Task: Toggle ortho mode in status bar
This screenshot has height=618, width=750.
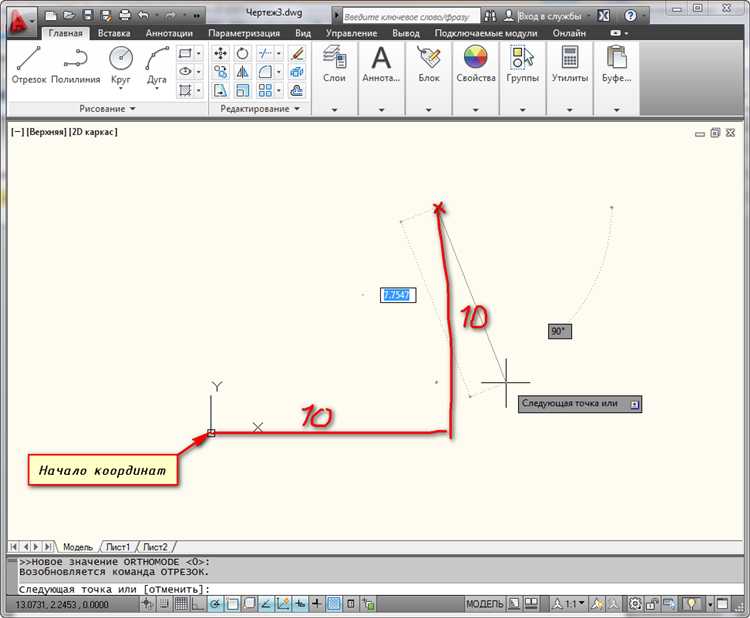Action: [x=198, y=604]
